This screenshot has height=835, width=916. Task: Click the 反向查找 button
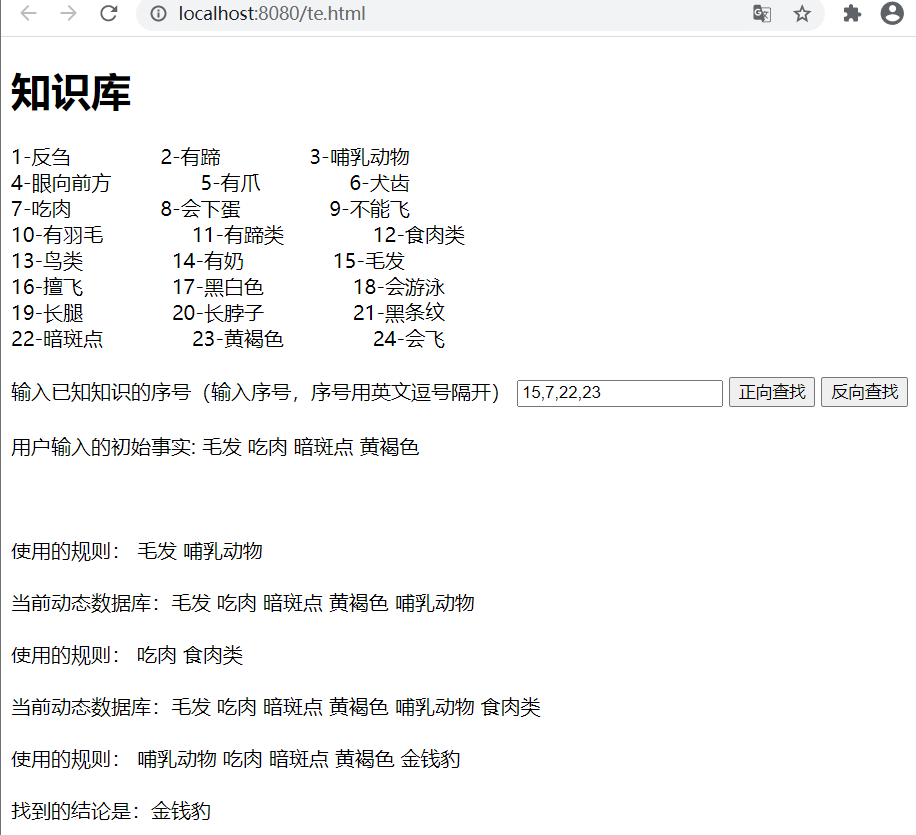click(x=864, y=392)
